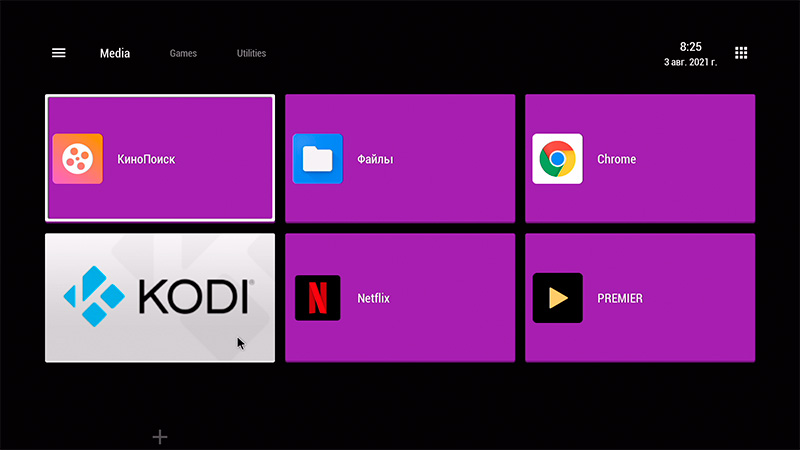Switch to the Games tab

[183, 53]
